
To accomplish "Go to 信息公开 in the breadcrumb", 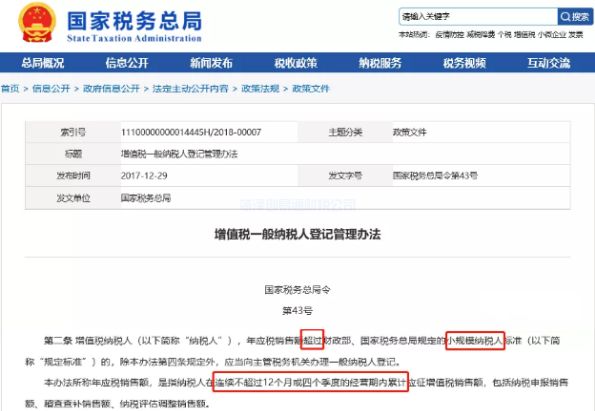I will pyautogui.click(x=51, y=89).
